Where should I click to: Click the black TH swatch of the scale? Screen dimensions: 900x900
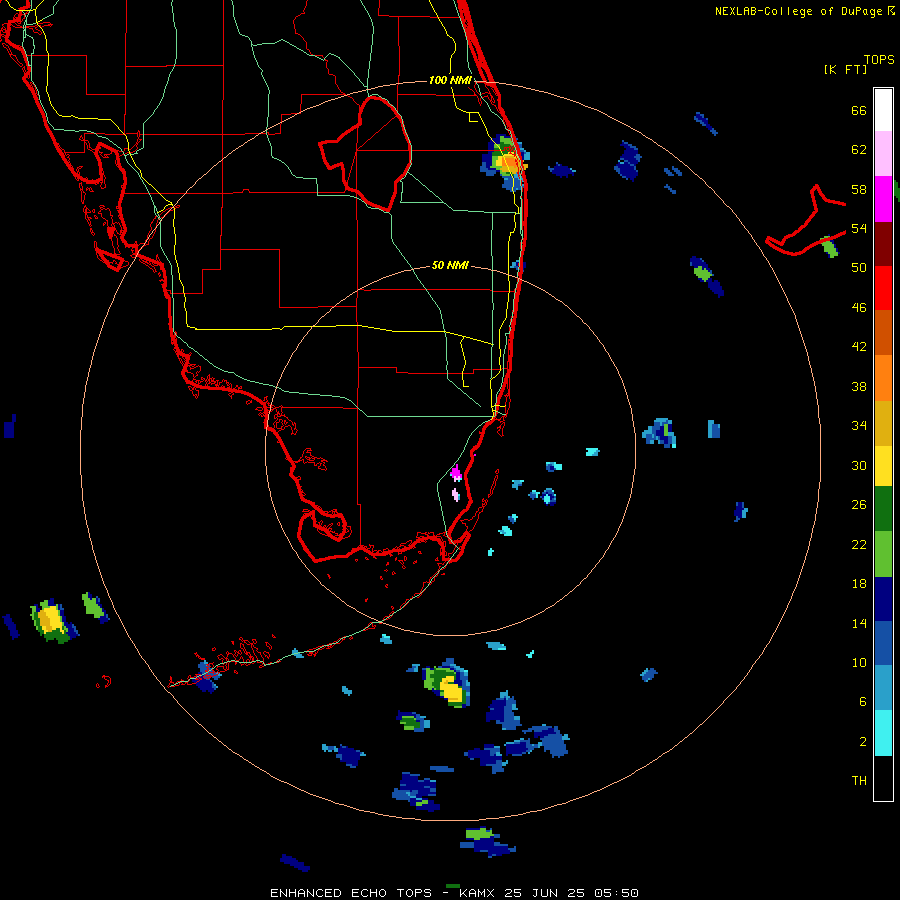883,778
